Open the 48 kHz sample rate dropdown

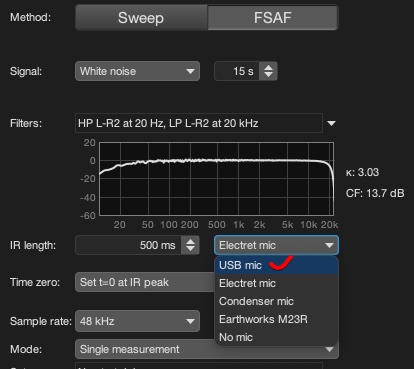click(137, 321)
